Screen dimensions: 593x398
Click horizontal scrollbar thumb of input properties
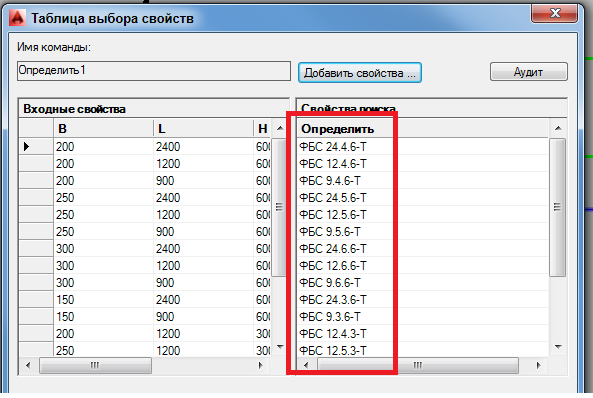95,365
